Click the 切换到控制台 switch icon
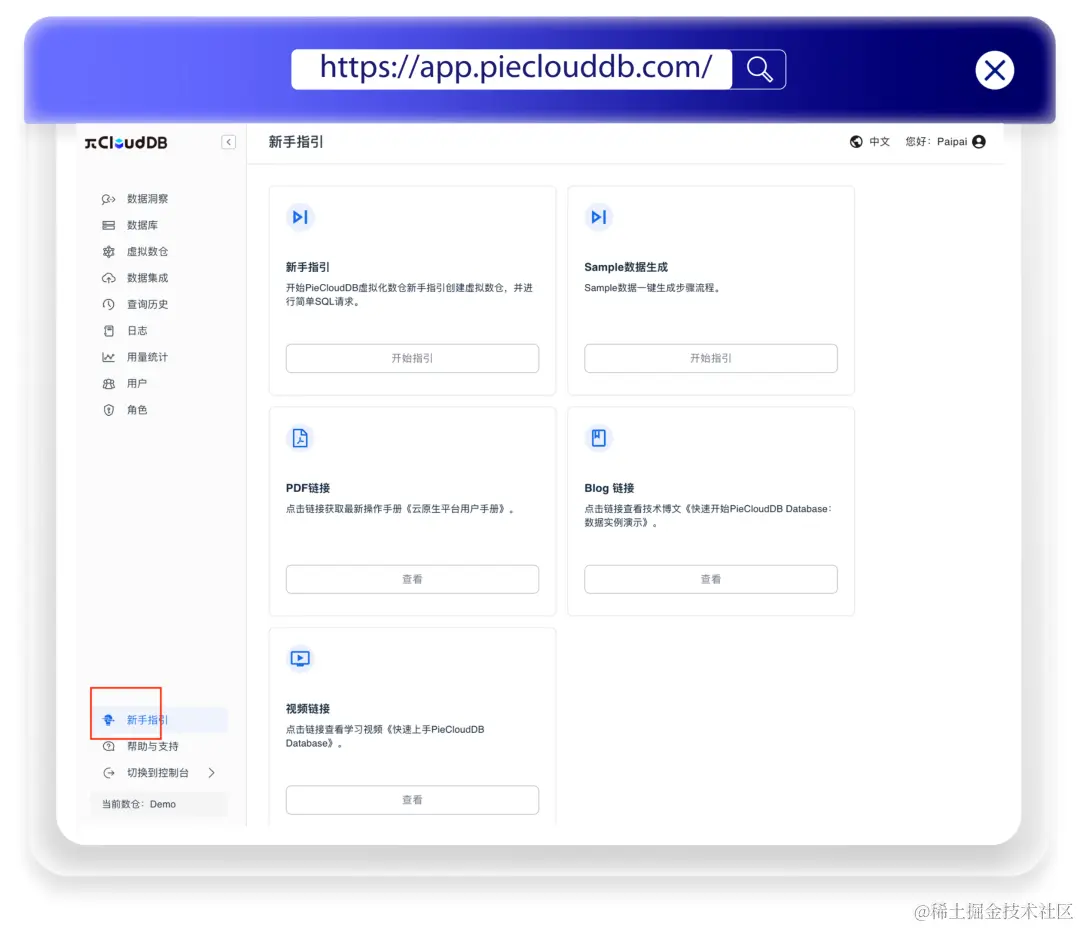1080x928 pixels. [108, 773]
